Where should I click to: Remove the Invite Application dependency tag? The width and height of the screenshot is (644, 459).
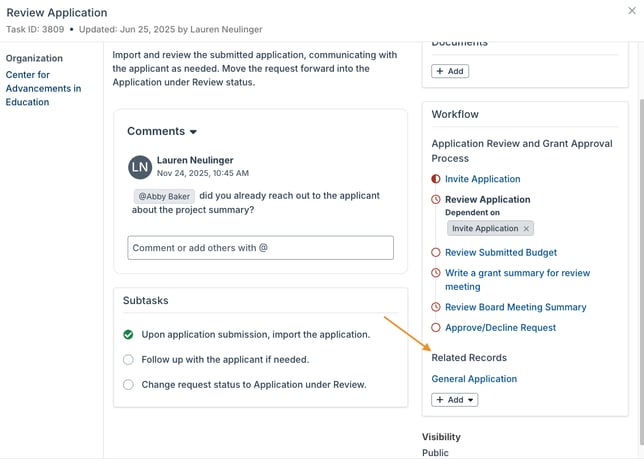(526, 229)
